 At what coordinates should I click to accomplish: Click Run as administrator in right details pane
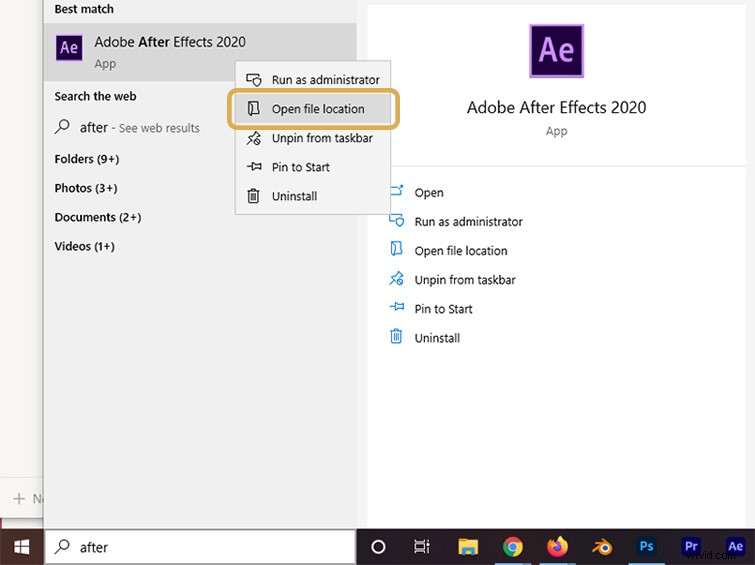468,222
